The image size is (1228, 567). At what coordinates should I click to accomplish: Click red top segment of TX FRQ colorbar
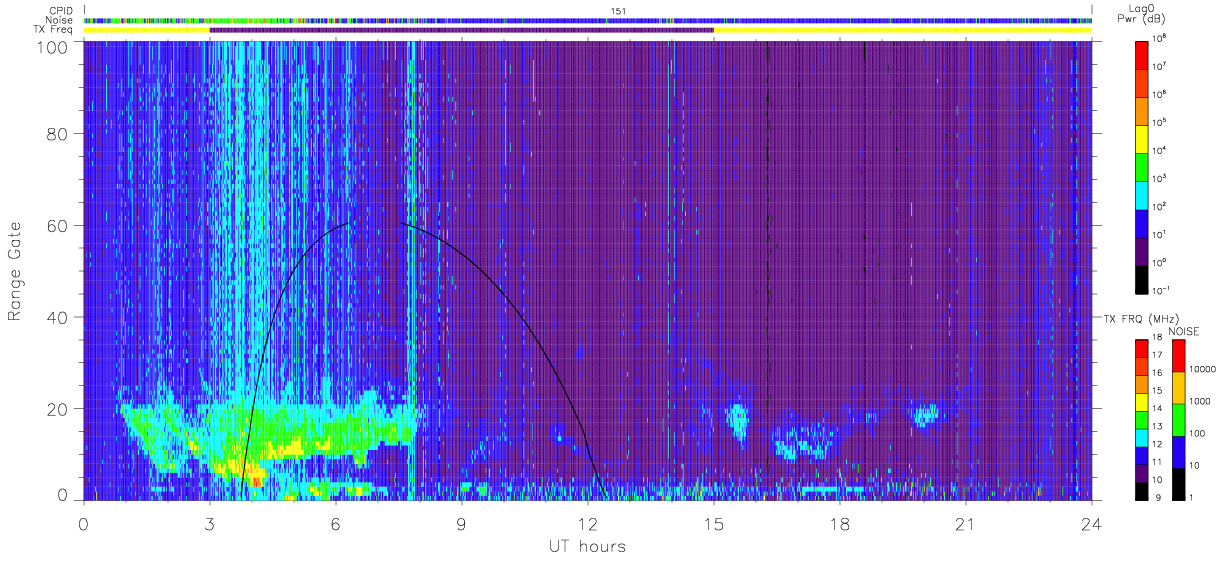coord(1141,349)
